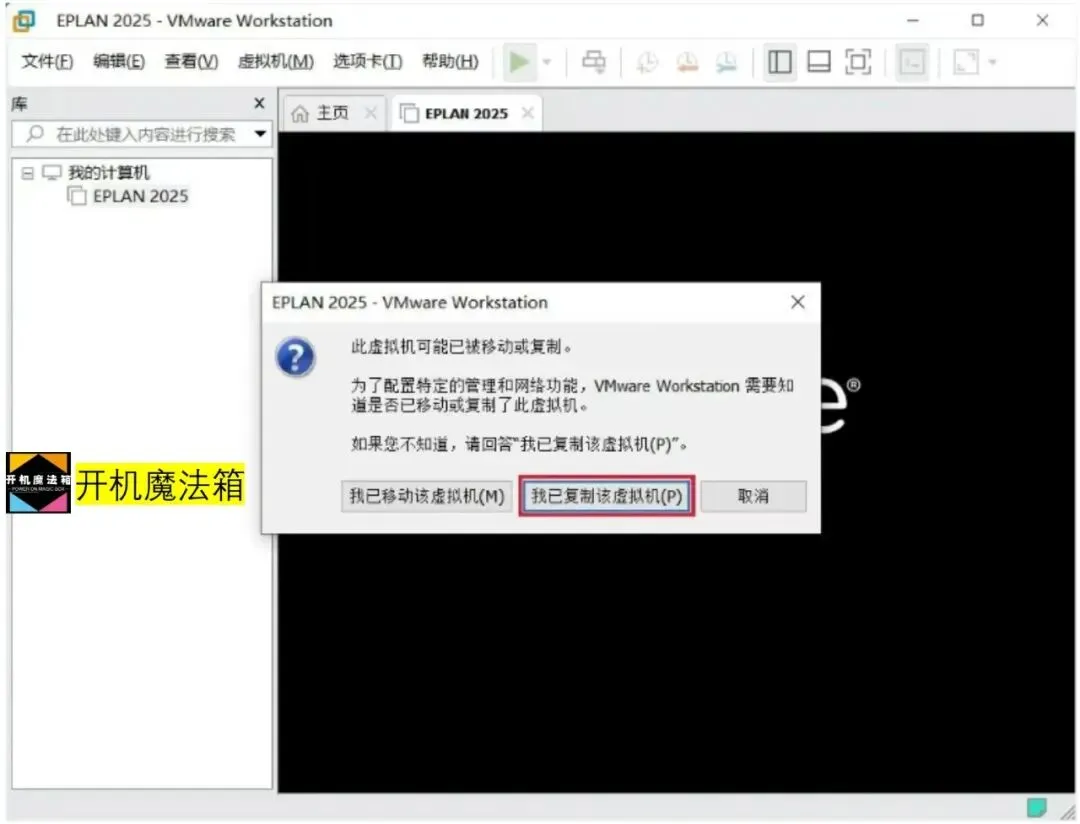Close the 主页 tab

pos(371,112)
